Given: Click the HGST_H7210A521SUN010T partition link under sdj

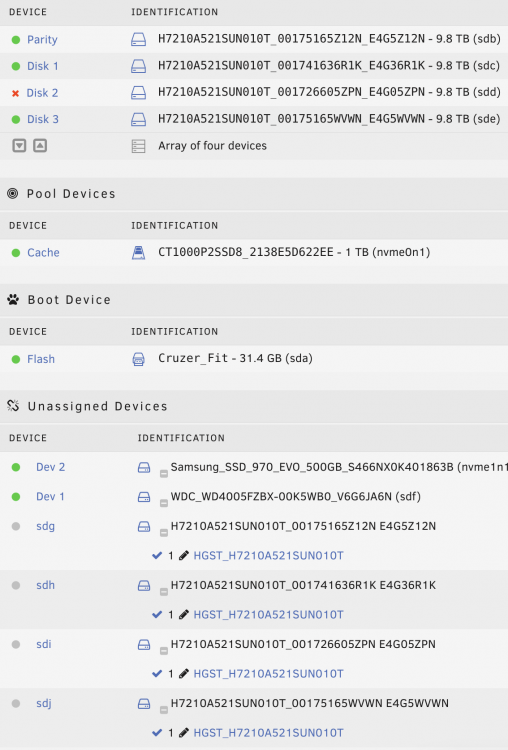Looking at the screenshot, I should pos(268,733).
